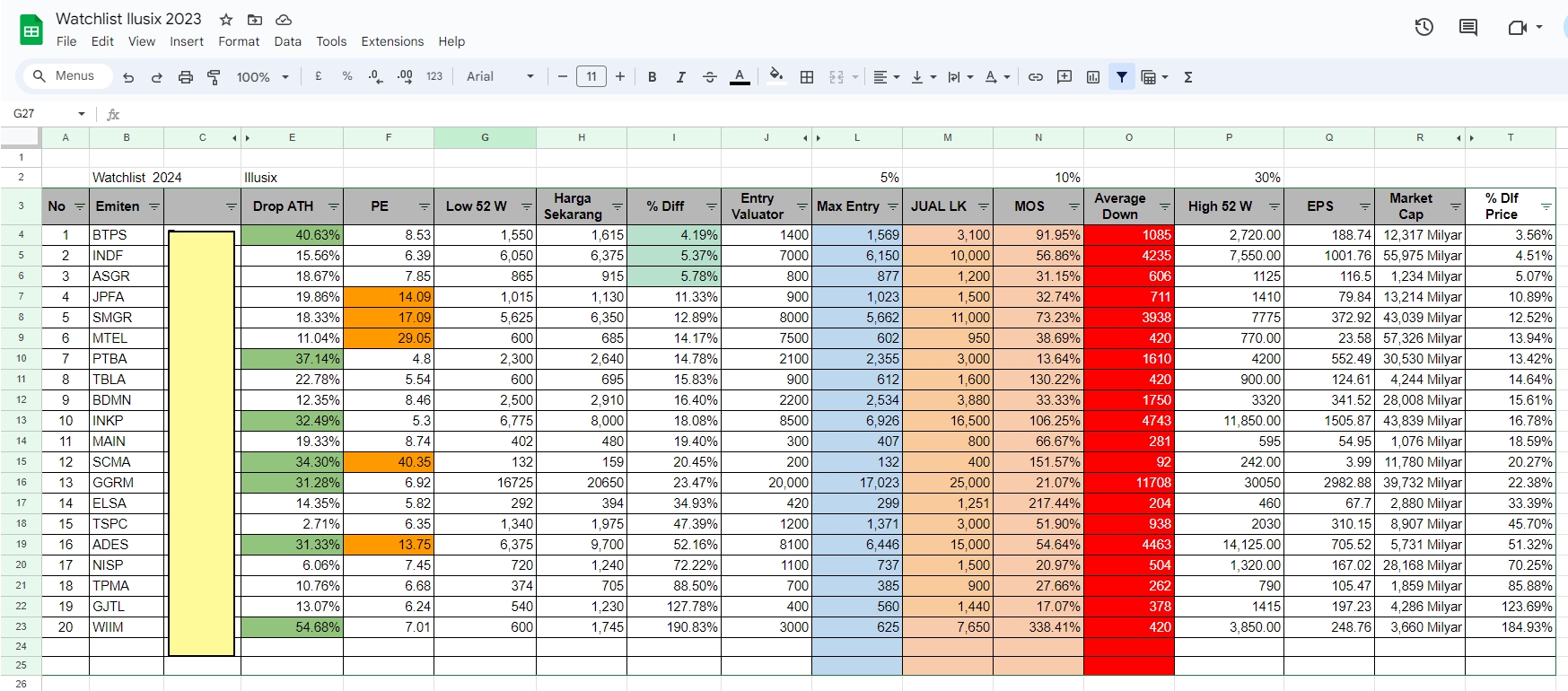Image resolution: width=1568 pixels, height=691 pixels.
Task: Decrease decimal places
Action: pos(376,77)
